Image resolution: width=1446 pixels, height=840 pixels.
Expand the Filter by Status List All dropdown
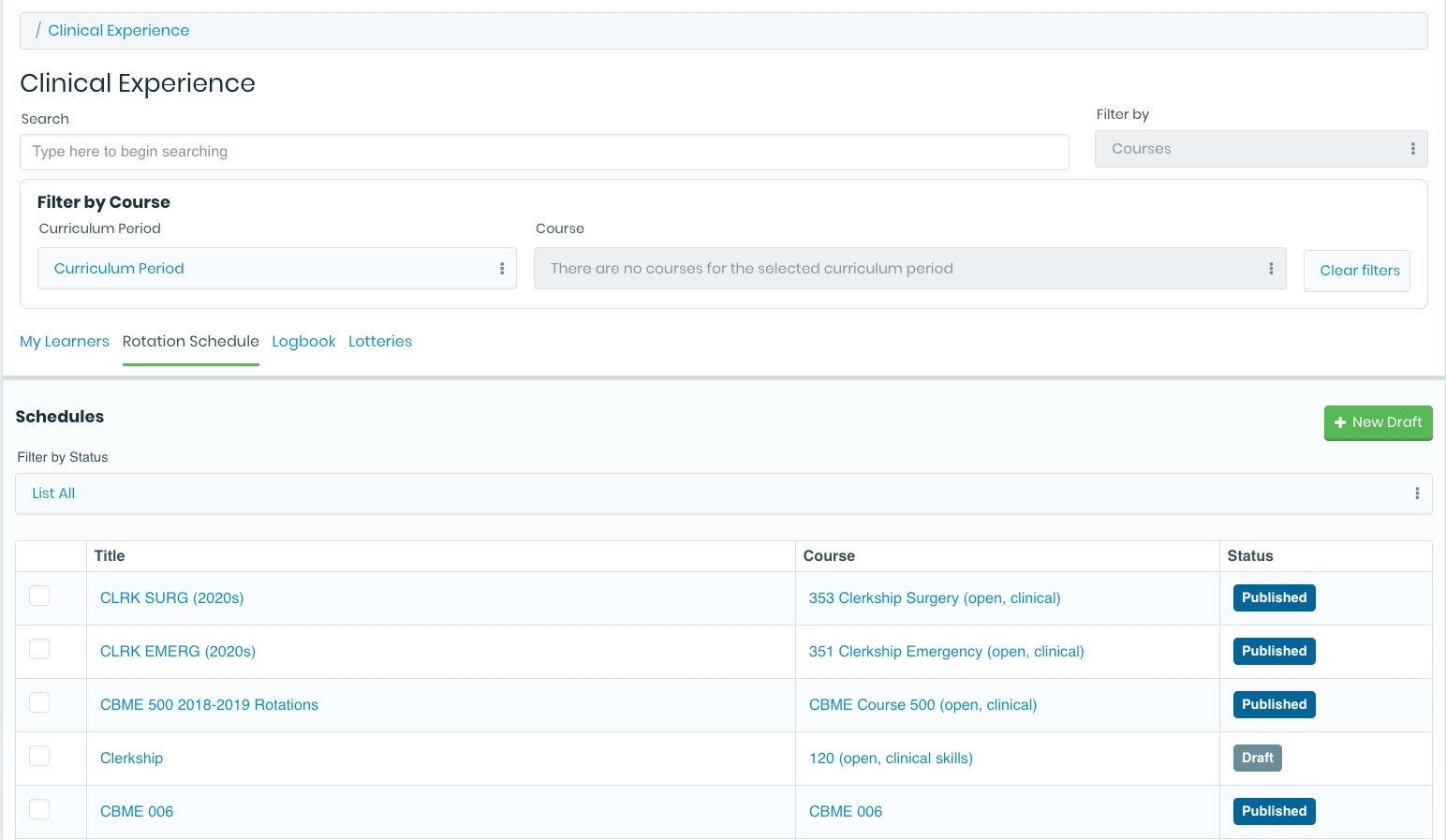coord(723,494)
